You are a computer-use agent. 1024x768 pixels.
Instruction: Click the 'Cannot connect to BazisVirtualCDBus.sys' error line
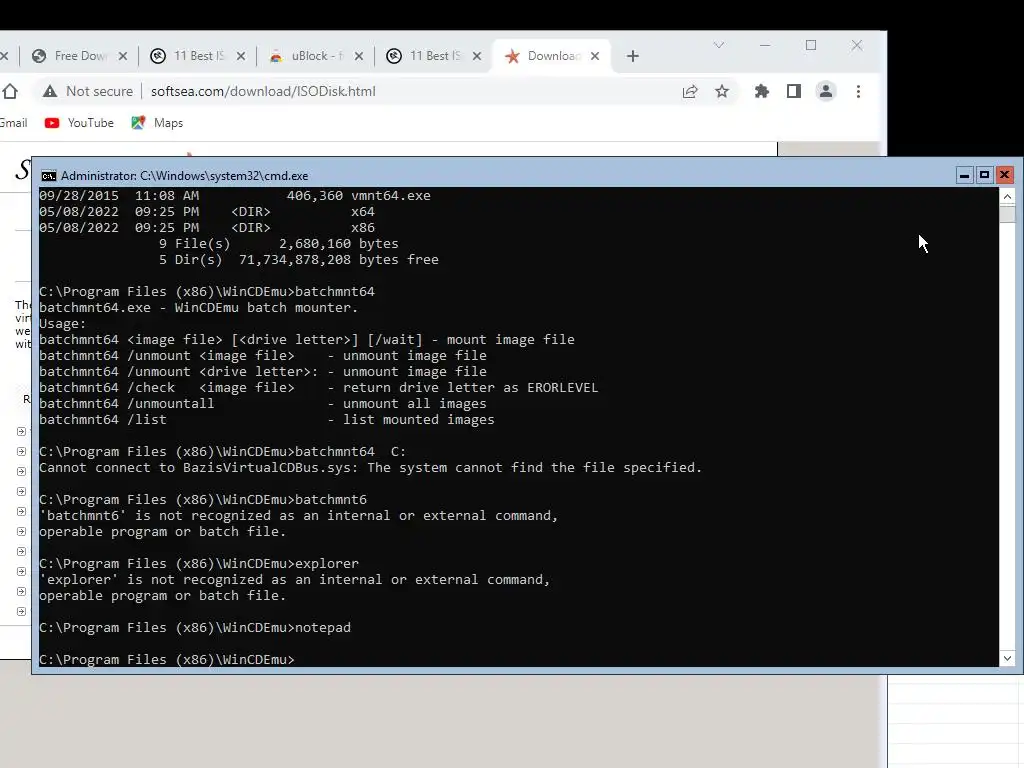pyautogui.click(x=370, y=468)
